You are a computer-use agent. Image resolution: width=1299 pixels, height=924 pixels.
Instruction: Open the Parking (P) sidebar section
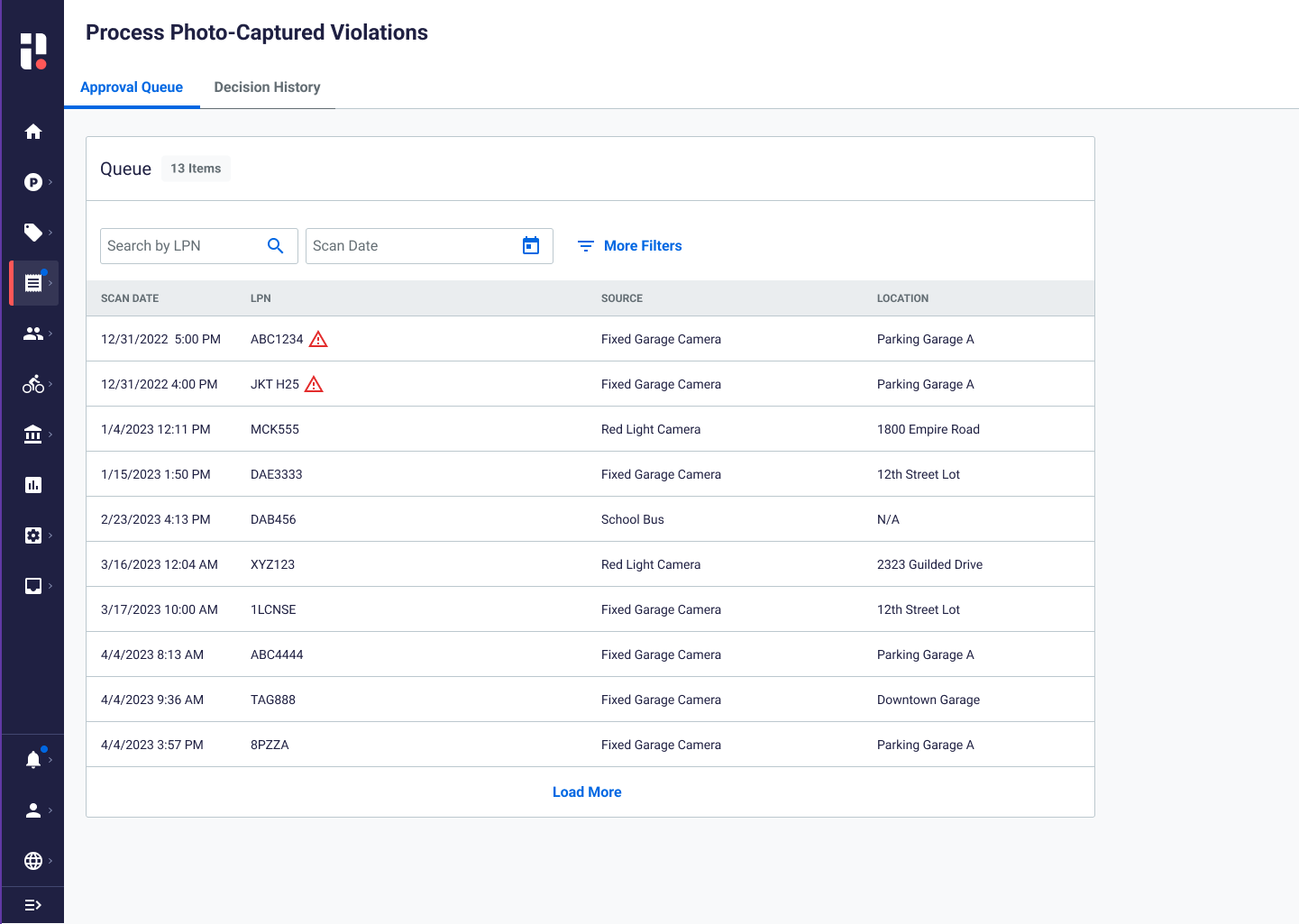[x=33, y=182]
